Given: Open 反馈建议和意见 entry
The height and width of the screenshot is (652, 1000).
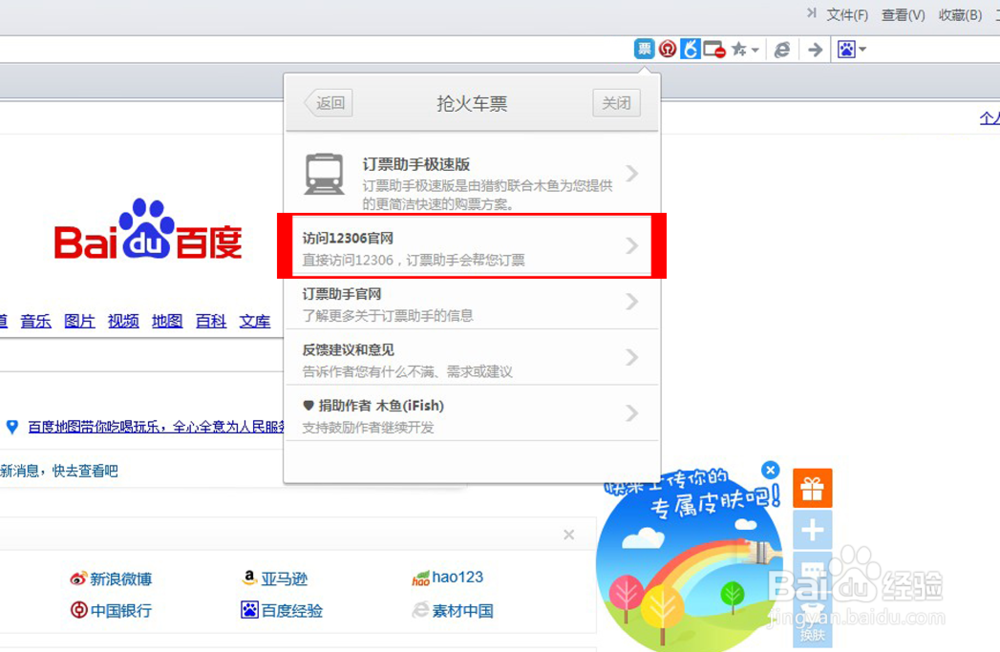Looking at the screenshot, I should coord(472,358).
